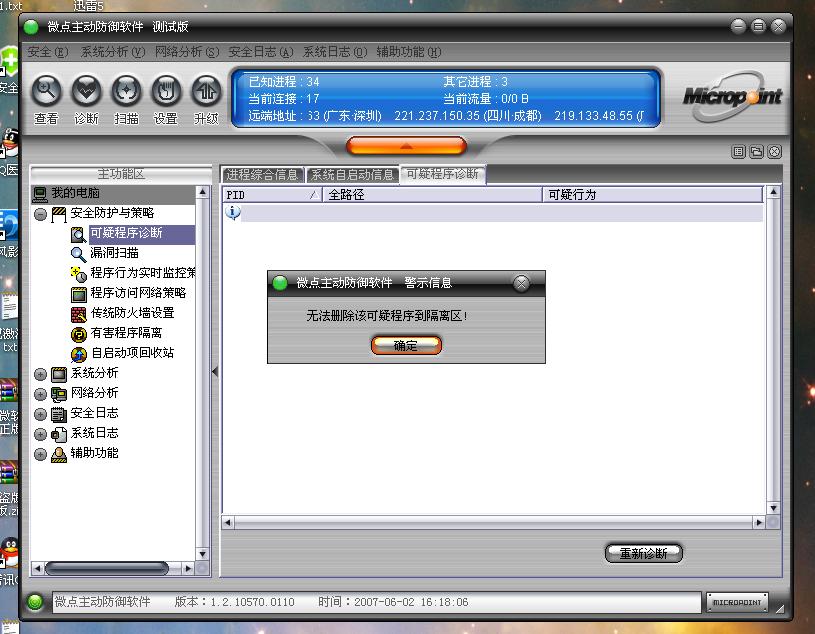Image resolution: width=815 pixels, height=634 pixels.
Task: Collapse the 安全防护与策略 tree node
Action: tap(41, 214)
